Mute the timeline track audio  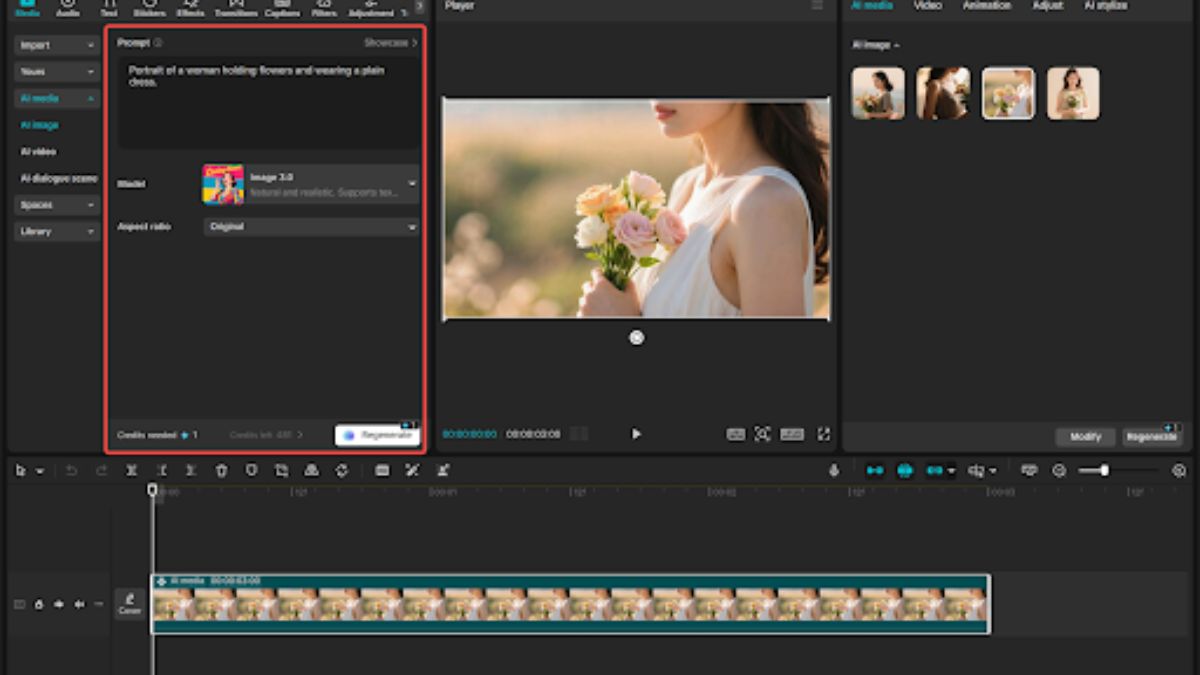79,604
